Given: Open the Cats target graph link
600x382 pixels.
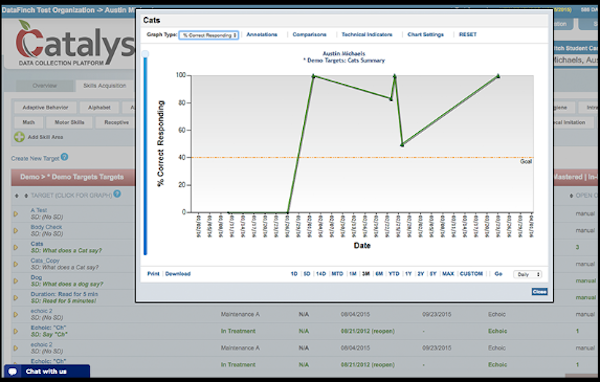Looking at the screenshot, I should [37, 244].
